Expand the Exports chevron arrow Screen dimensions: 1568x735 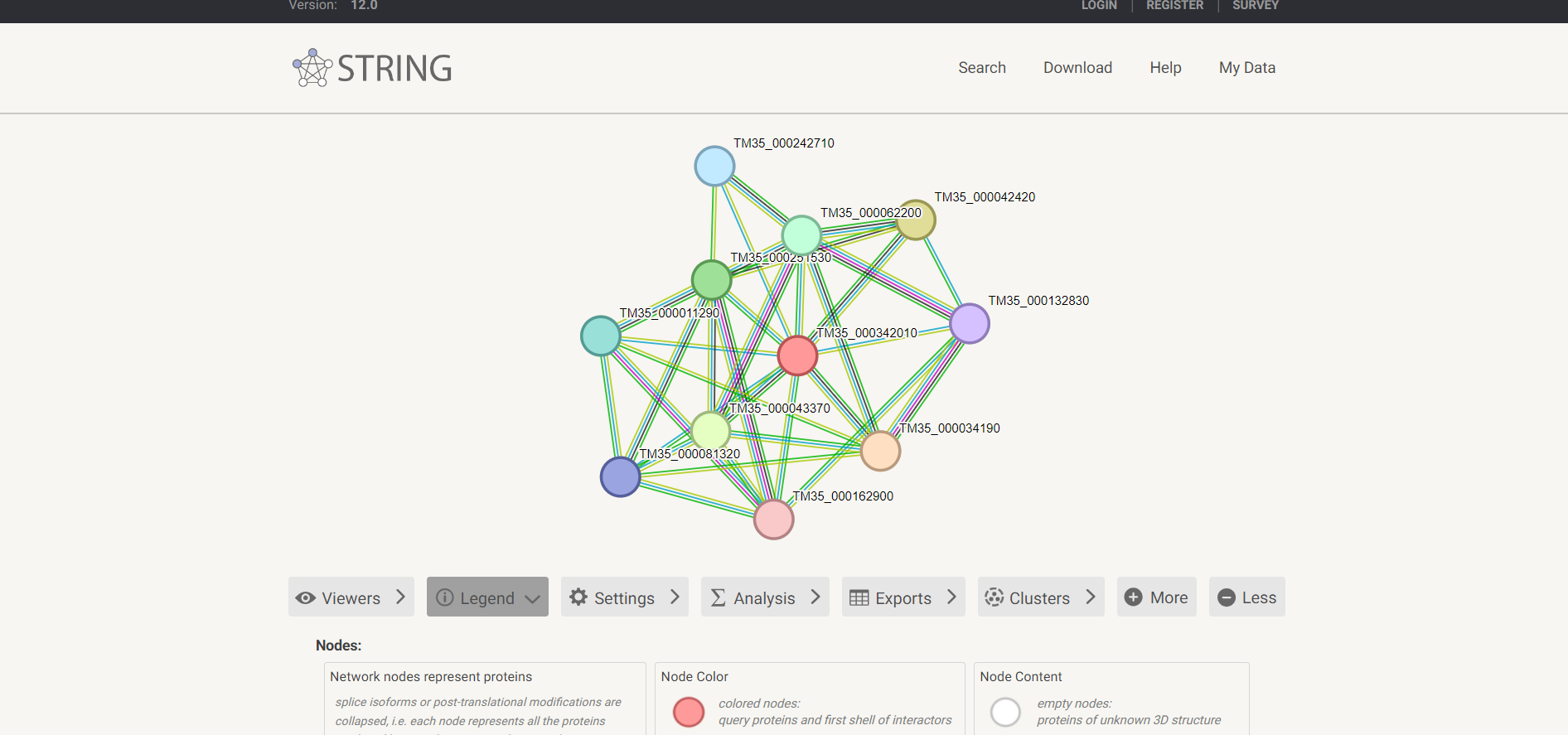[x=951, y=597]
